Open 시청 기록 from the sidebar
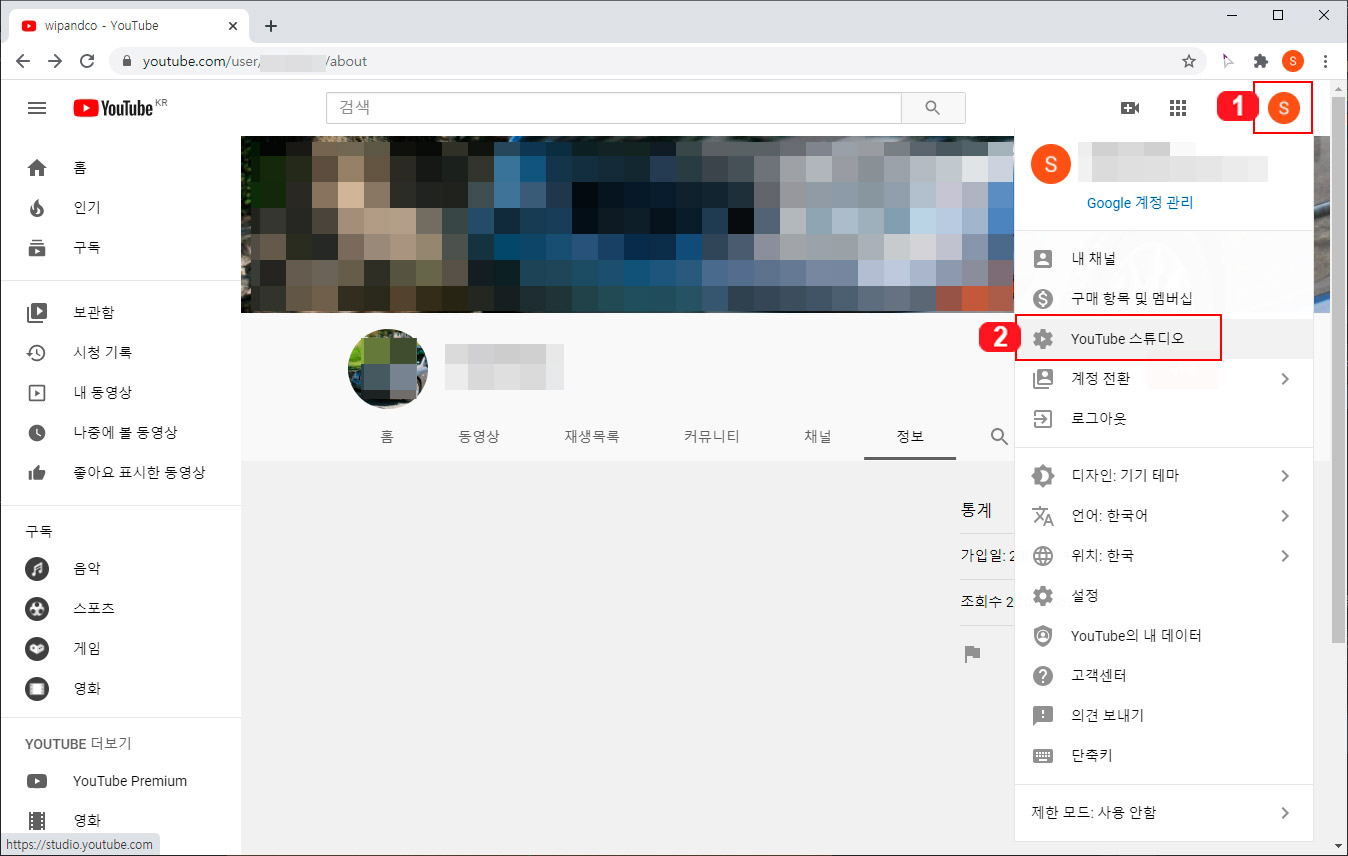The height and width of the screenshot is (856, 1348). (91, 352)
